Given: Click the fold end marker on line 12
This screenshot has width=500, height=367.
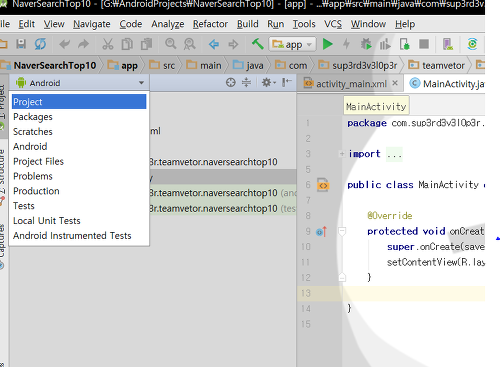Looking at the screenshot, I should coord(342,277).
